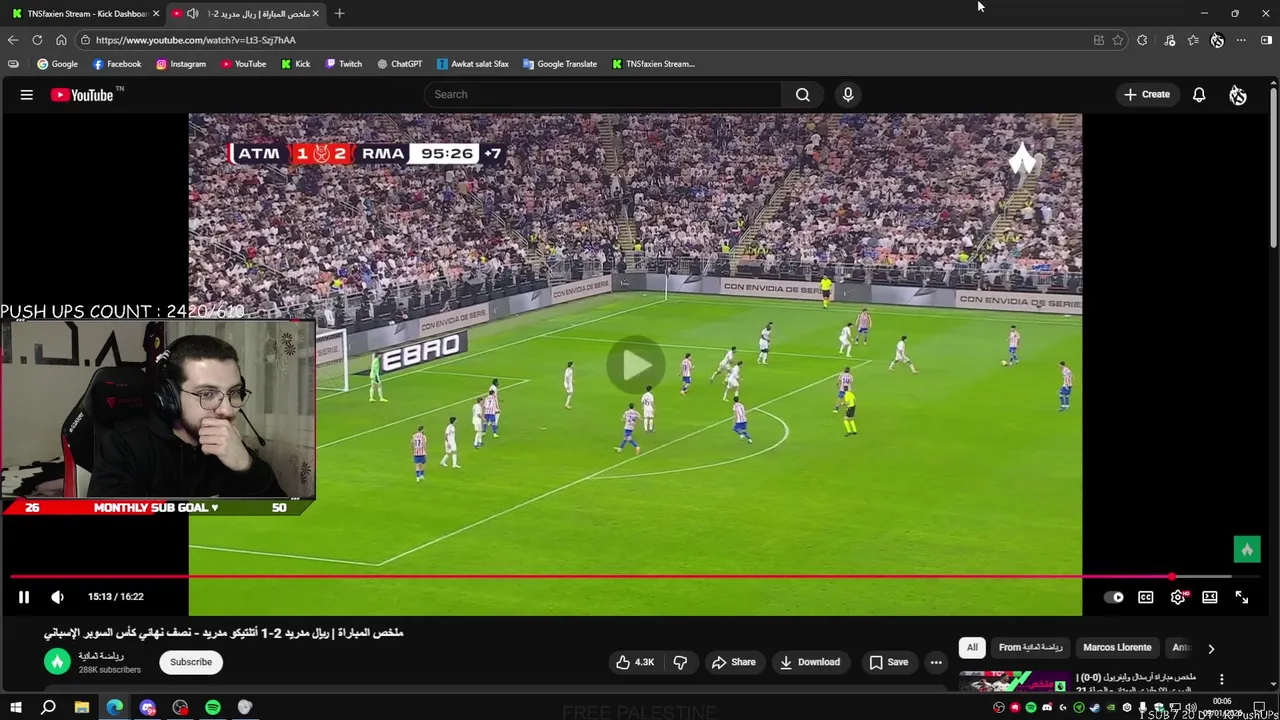
Task: Open Windows taskbar search
Action: point(48,708)
